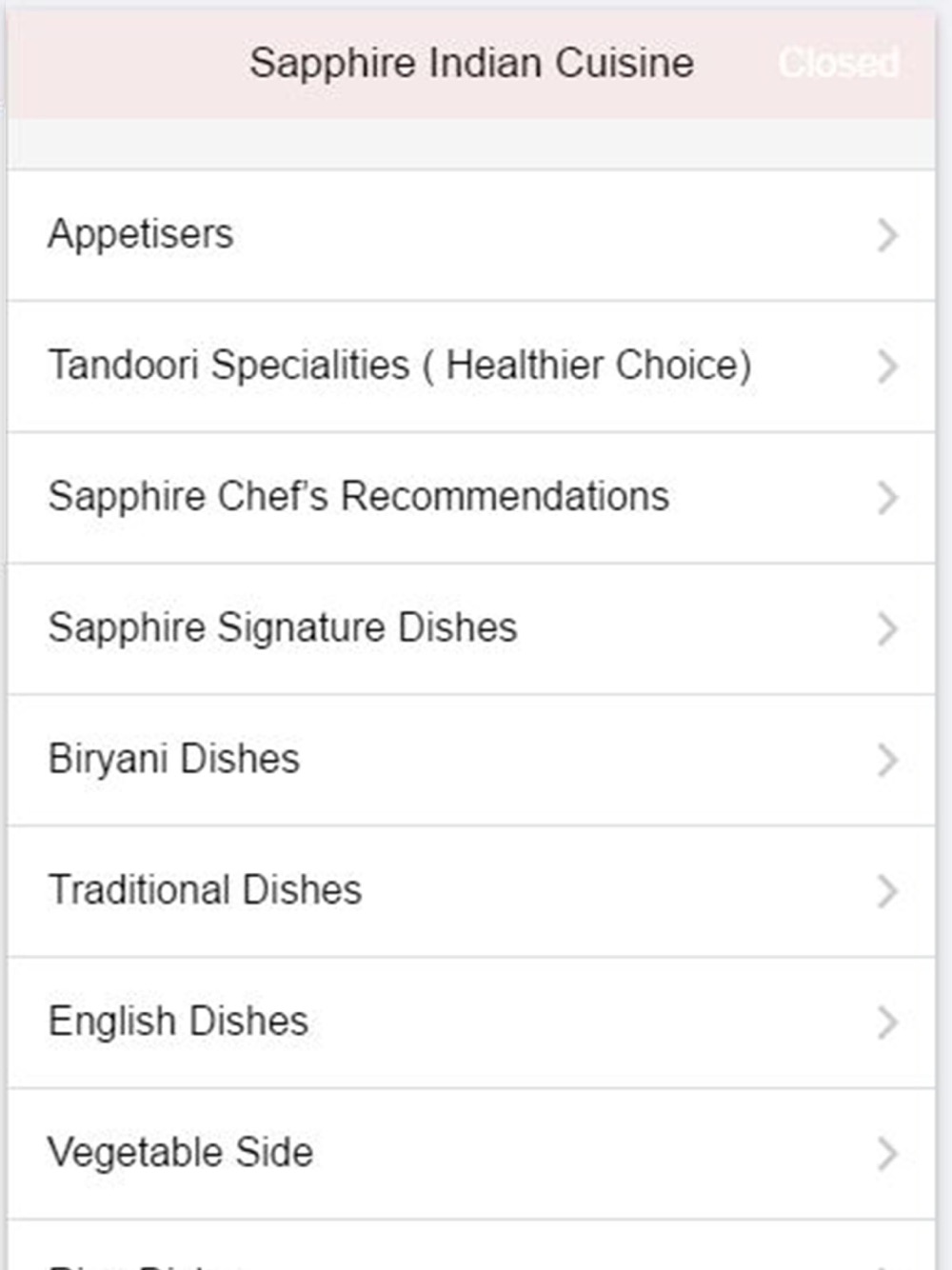Image resolution: width=952 pixels, height=1270 pixels.
Task: Open the Appetisers menu category
Action: (x=471, y=235)
